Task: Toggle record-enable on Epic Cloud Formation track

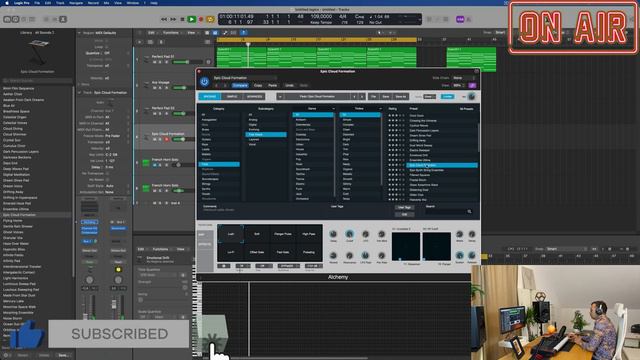Action: pyautogui.click(x=166, y=139)
